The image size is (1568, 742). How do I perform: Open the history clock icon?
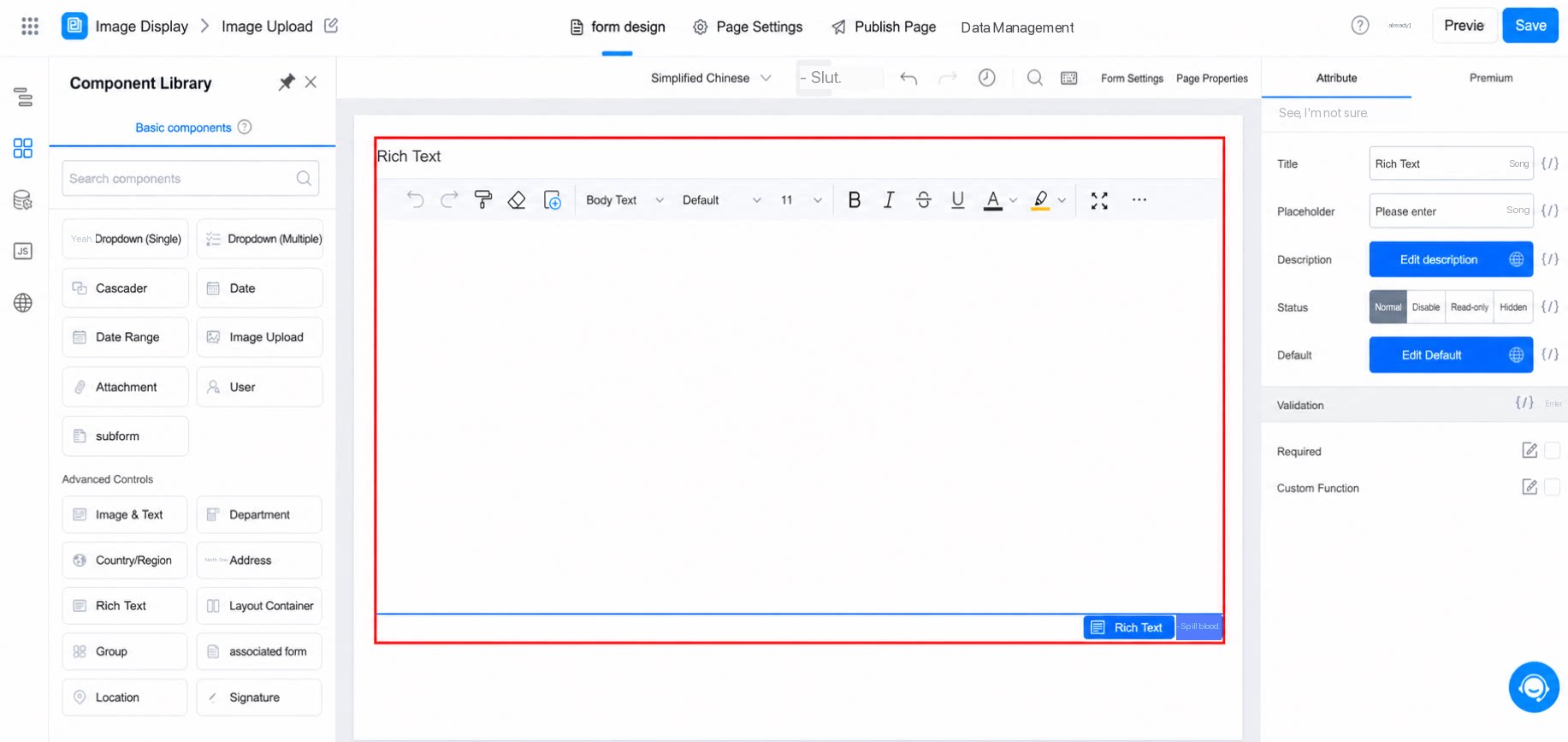pos(986,78)
